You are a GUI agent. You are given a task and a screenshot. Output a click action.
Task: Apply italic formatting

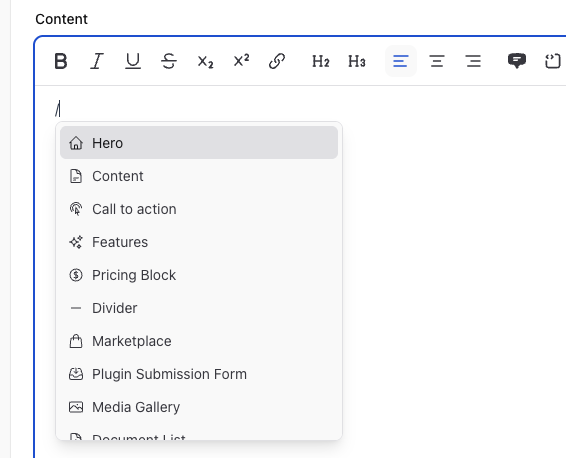pos(97,61)
